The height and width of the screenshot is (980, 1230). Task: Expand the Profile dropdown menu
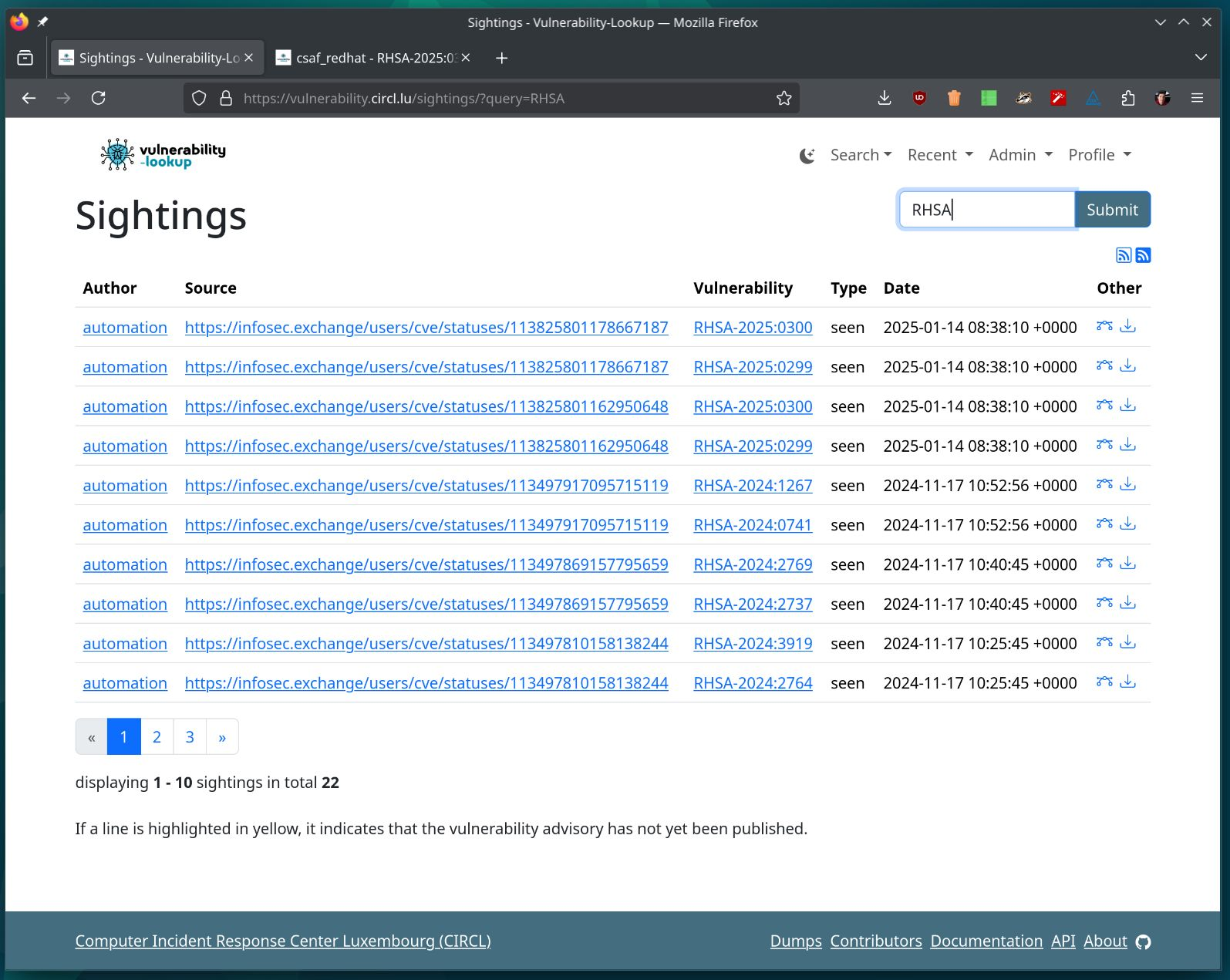pyautogui.click(x=1100, y=155)
